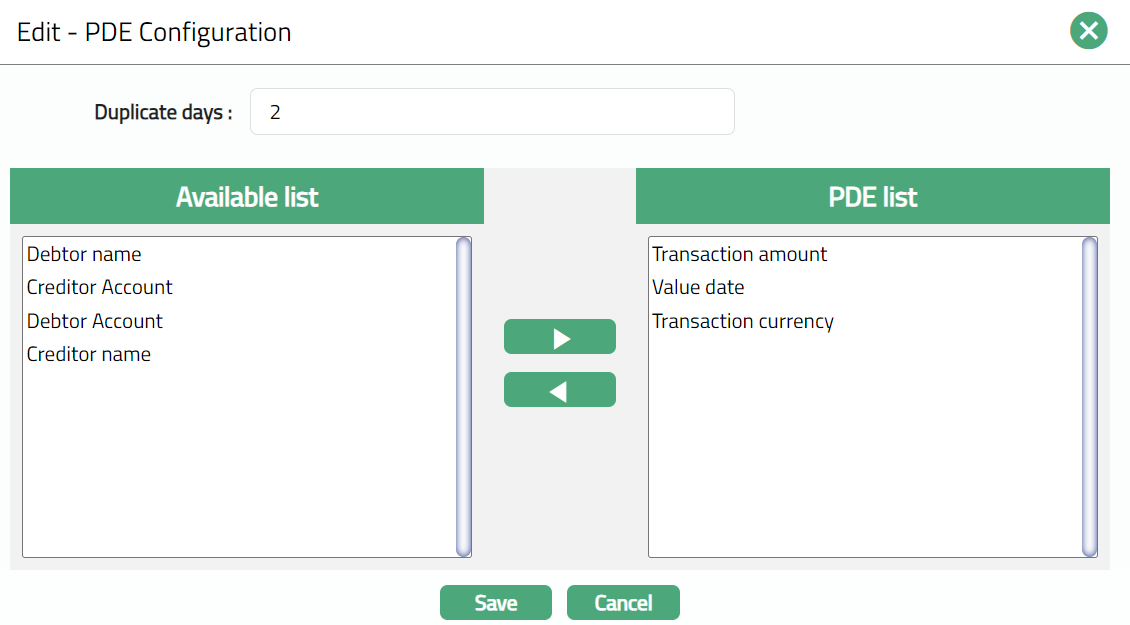The height and width of the screenshot is (625, 1130).
Task: Click the Cancel button
Action: 623,603
